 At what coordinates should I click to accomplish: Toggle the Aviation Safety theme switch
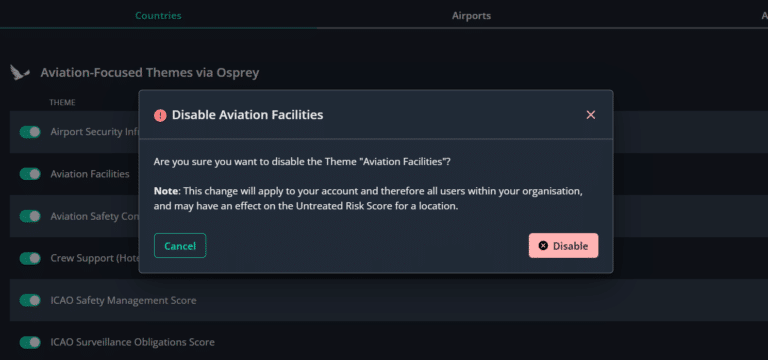[30, 216]
